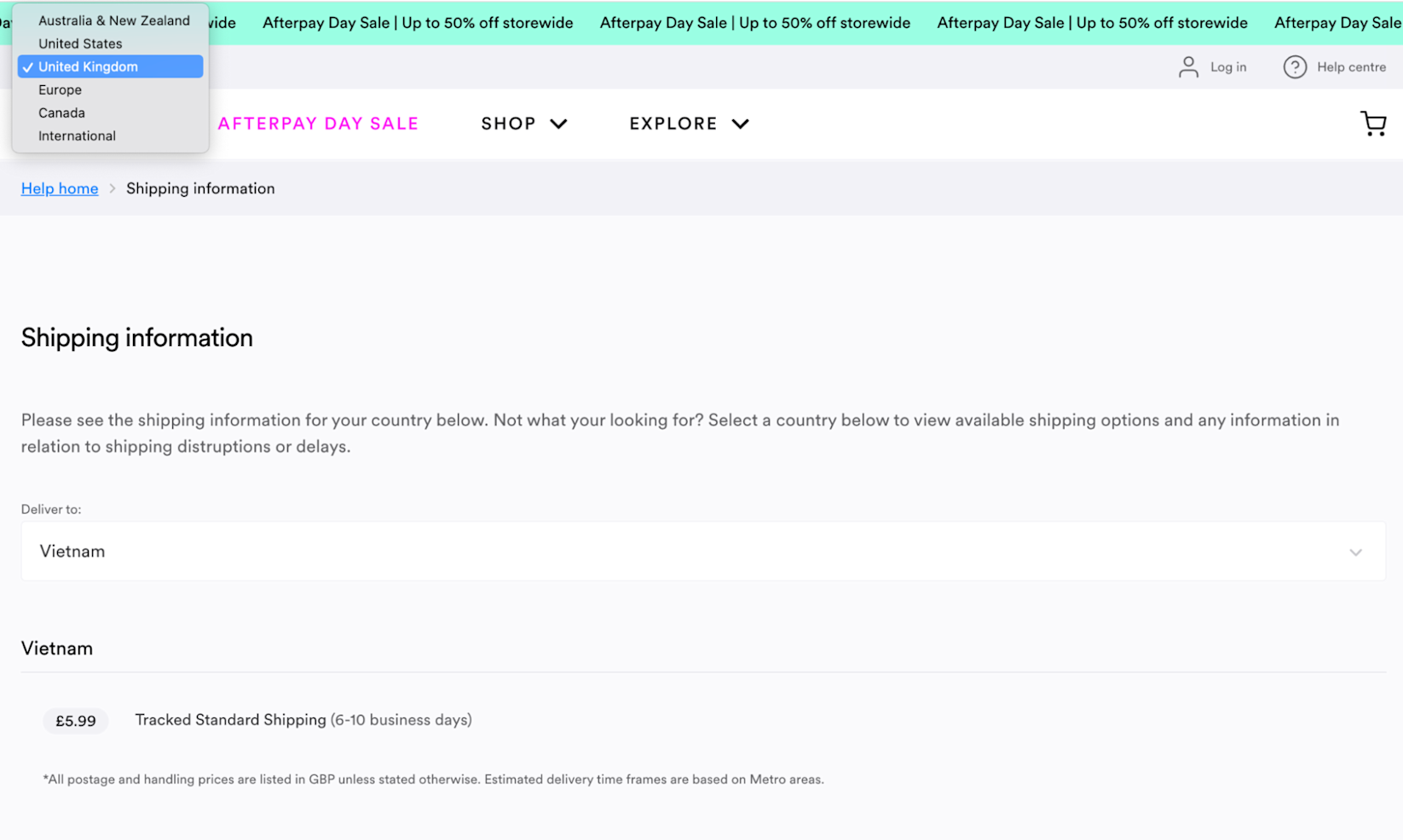Expand the SHOP menu chevron
The width and height of the screenshot is (1403, 840).
click(x=558, y=124)
